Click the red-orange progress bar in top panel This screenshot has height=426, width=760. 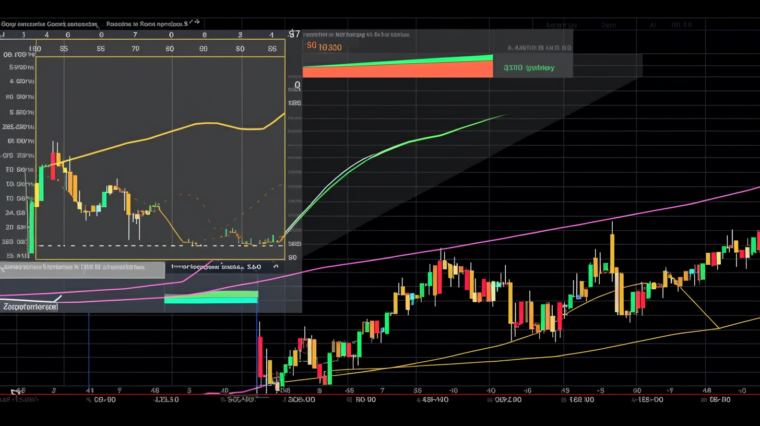click(397, 70)
